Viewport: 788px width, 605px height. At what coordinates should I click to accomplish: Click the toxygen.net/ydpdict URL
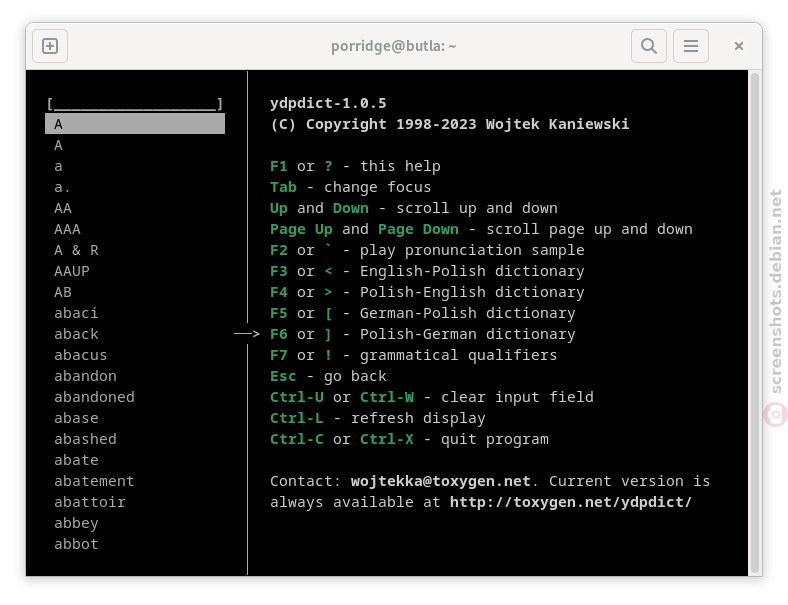[x=571, y=502]
